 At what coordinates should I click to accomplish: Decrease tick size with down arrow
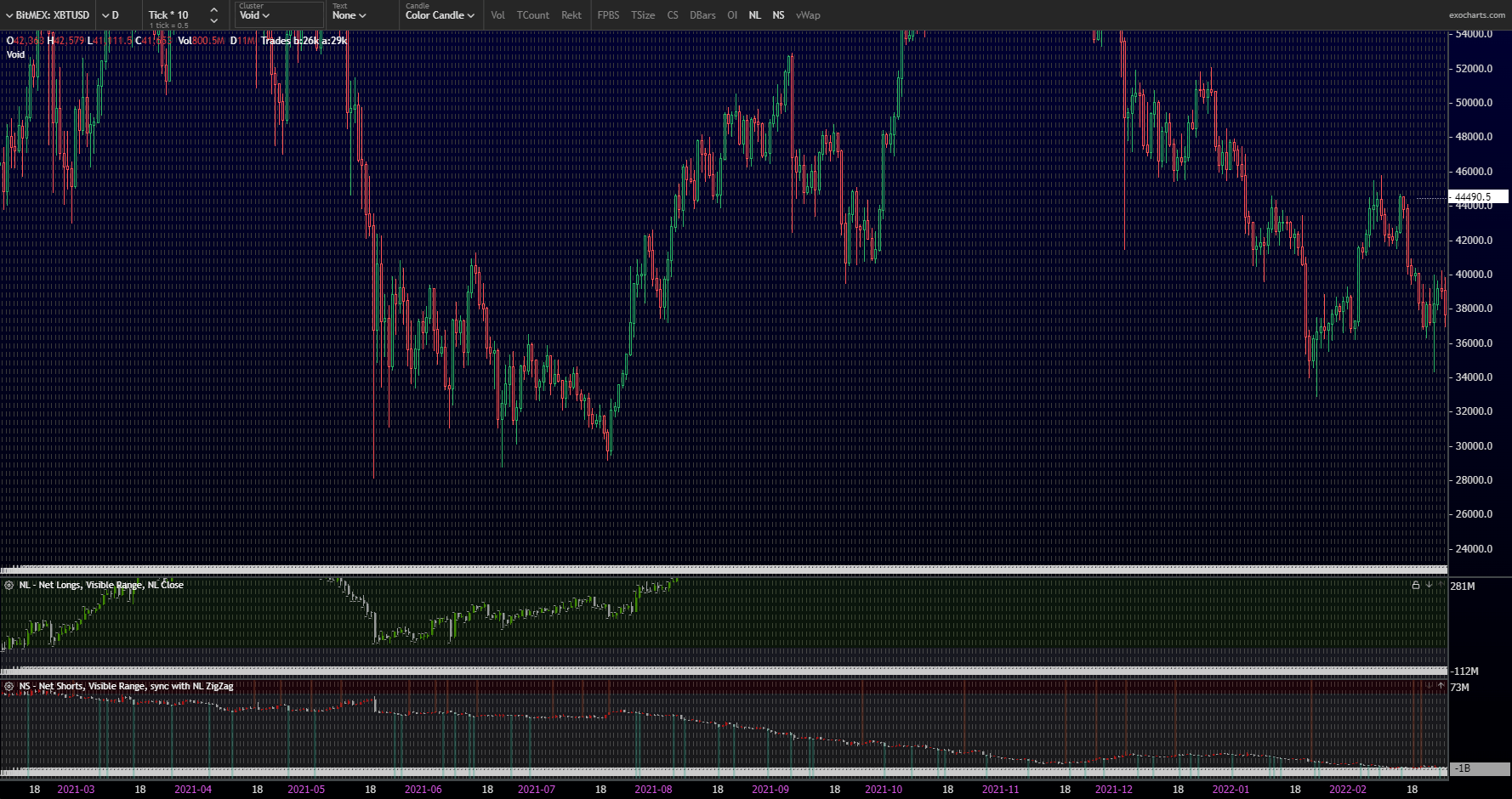(214, 20)
